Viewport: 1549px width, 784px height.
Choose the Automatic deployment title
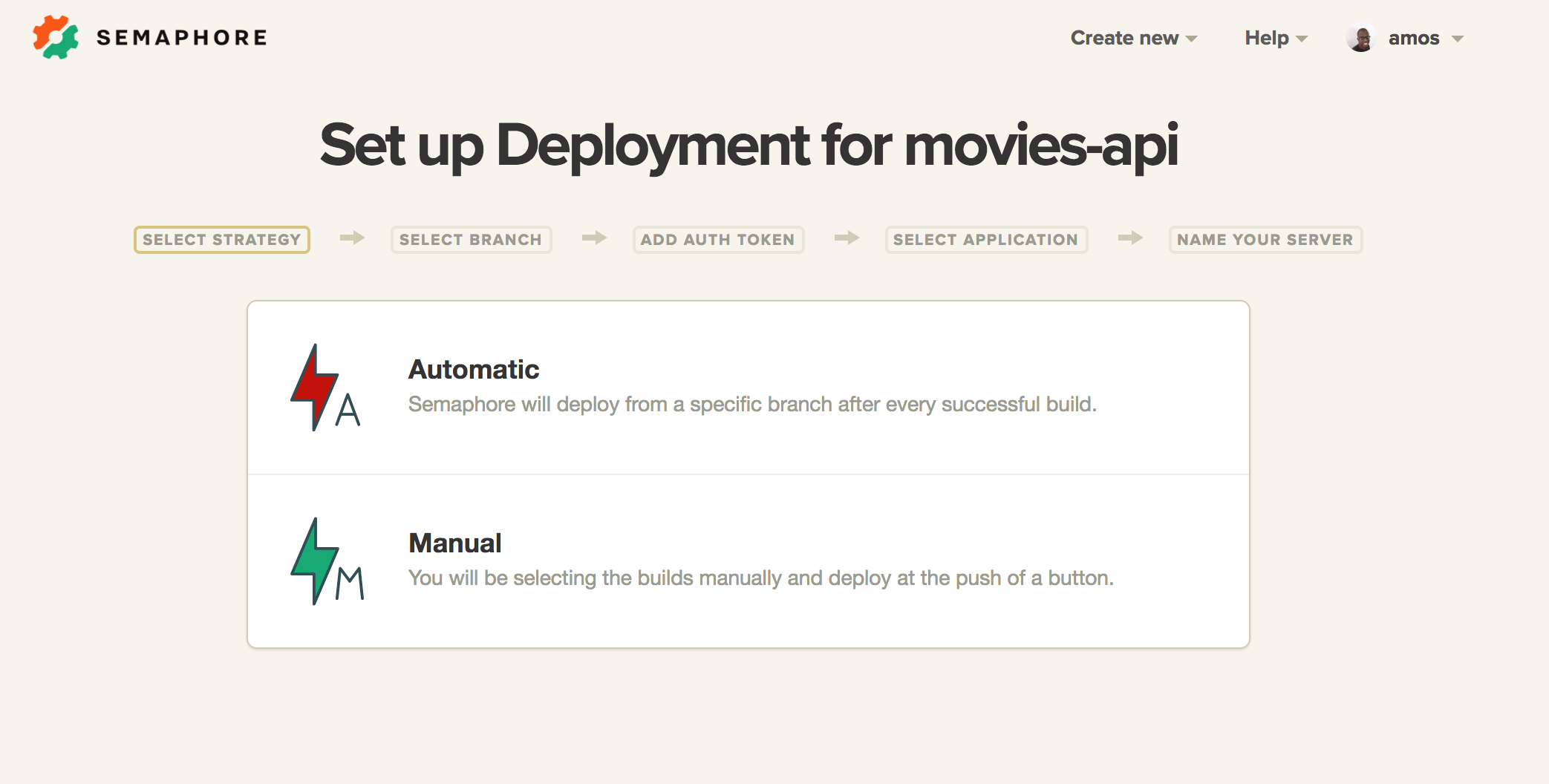pos(474,370)
